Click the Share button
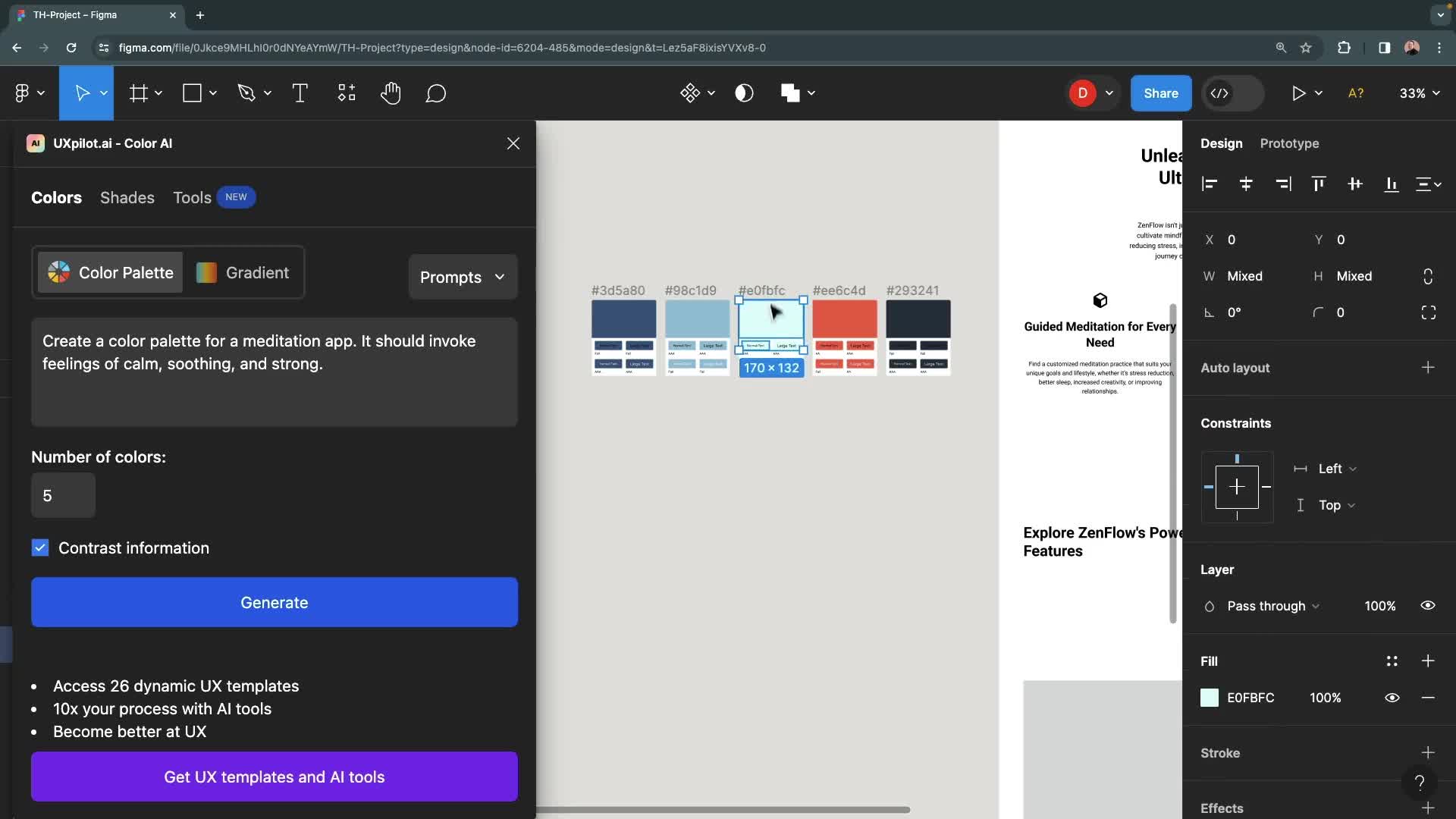This screenshot has height=819, width=1456. (1160, 93)
